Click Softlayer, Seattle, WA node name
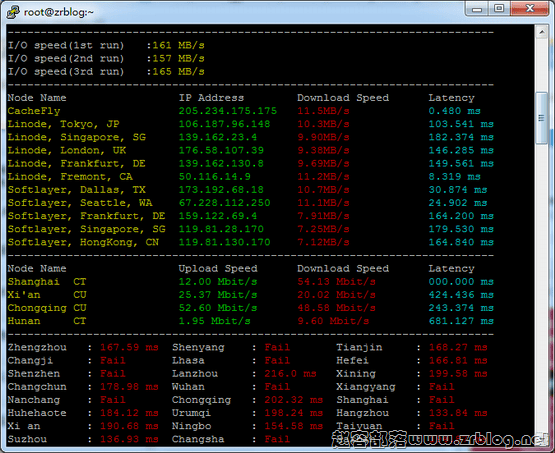Viewport: 555px width, 453px height. [80, 203]
